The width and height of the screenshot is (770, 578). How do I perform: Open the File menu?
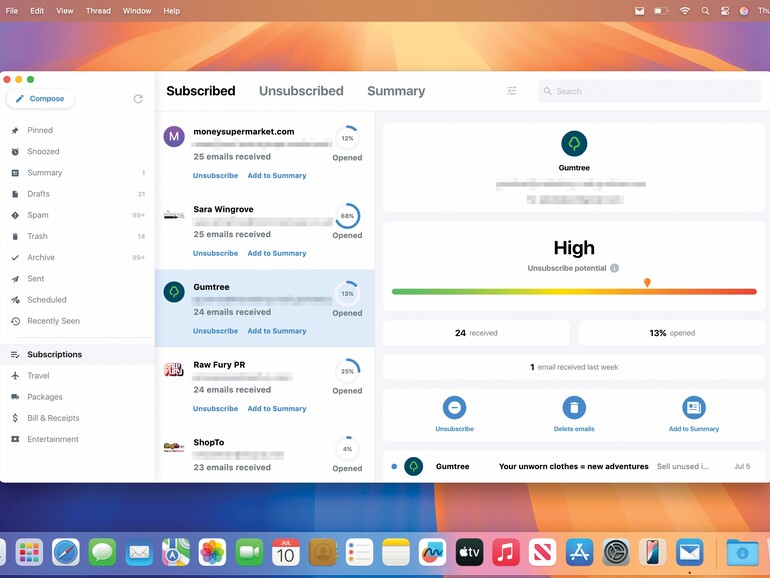click(12, 11)
